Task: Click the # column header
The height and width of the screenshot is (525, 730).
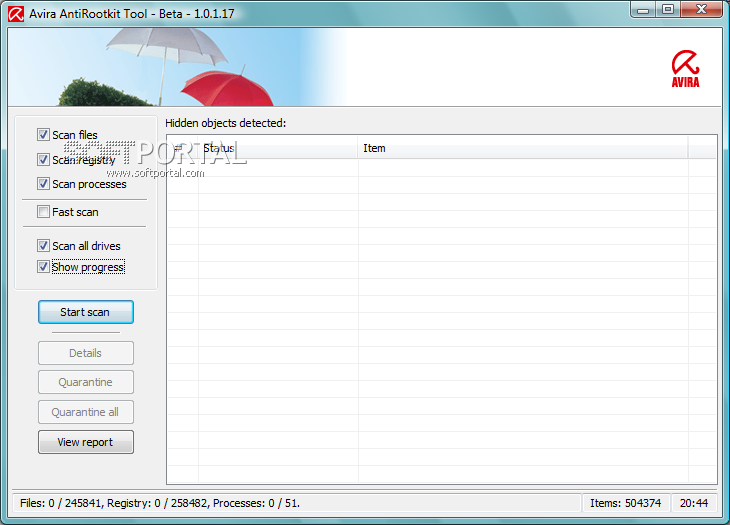Action: [x=182, y=148]
